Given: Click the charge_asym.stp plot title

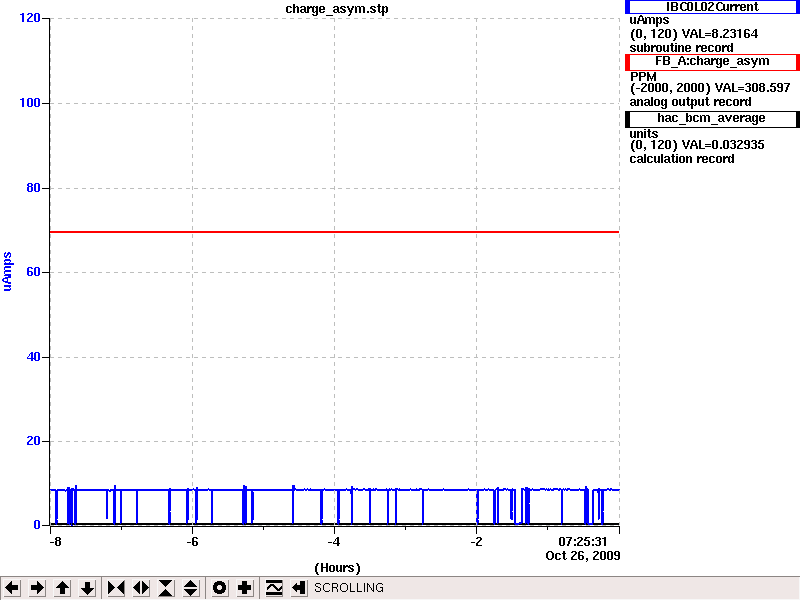Looking at the screenshot, I should (x=337, y=9).
